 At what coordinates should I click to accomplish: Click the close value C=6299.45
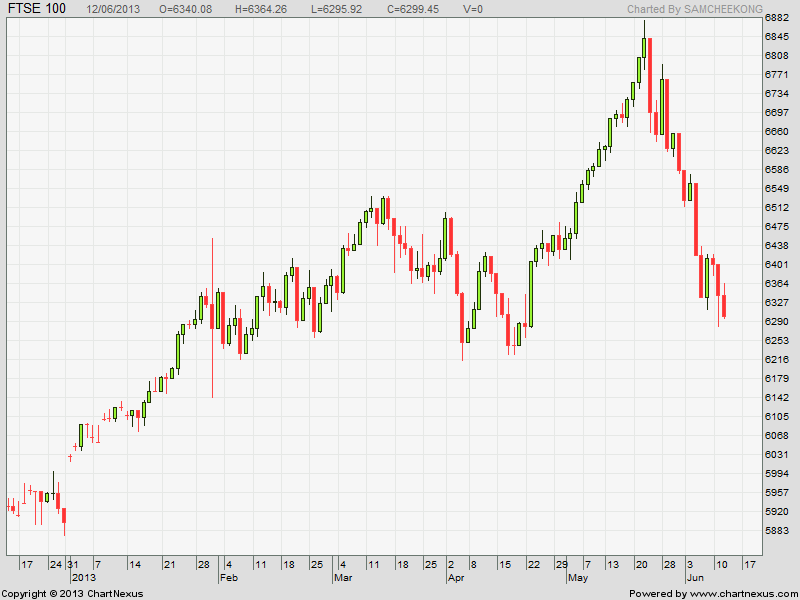(x=413, y=9)
